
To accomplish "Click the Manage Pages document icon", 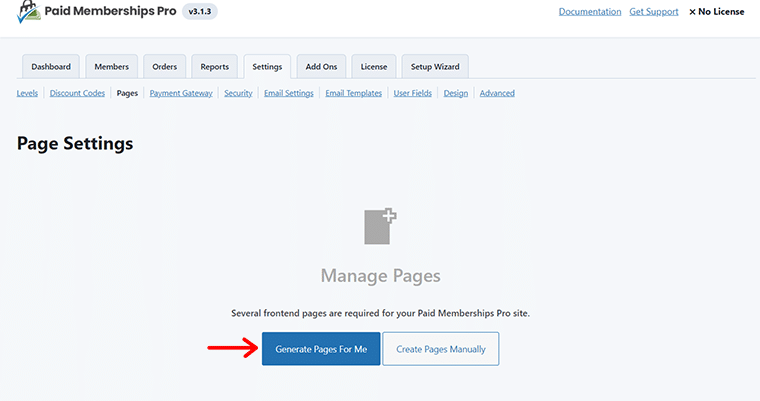I will 380,226.
